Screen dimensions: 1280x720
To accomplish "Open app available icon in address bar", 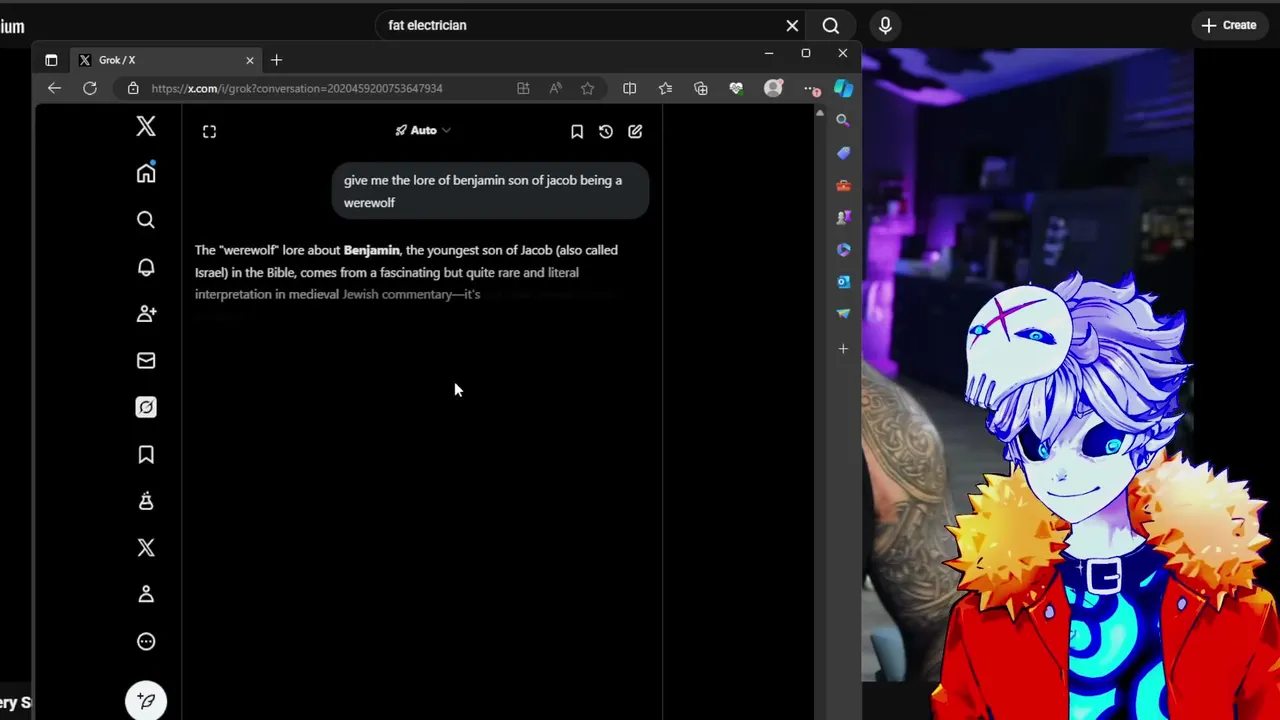I will [523, 88].
